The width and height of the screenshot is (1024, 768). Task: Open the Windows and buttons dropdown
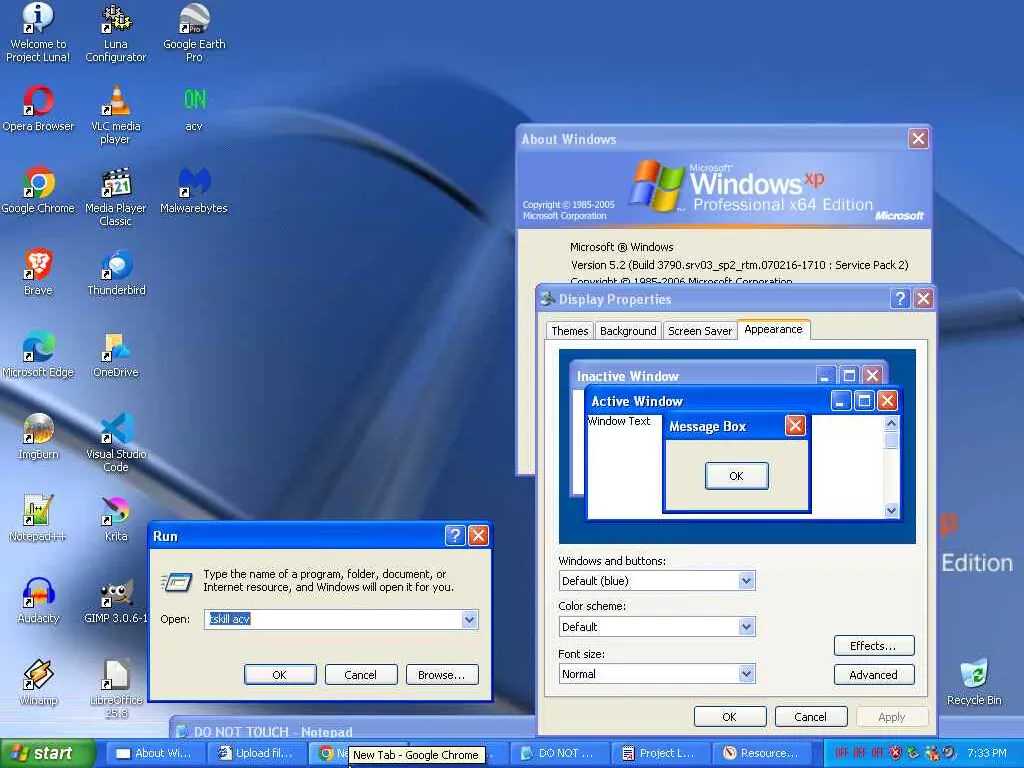pos(746,581)
